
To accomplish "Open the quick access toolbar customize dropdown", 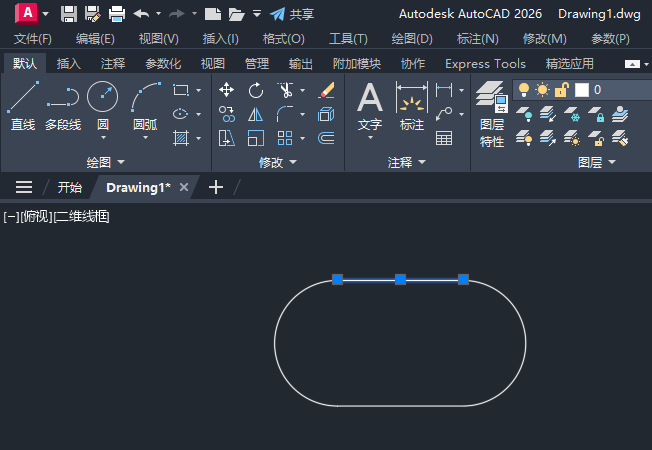I will coord(257,14).
